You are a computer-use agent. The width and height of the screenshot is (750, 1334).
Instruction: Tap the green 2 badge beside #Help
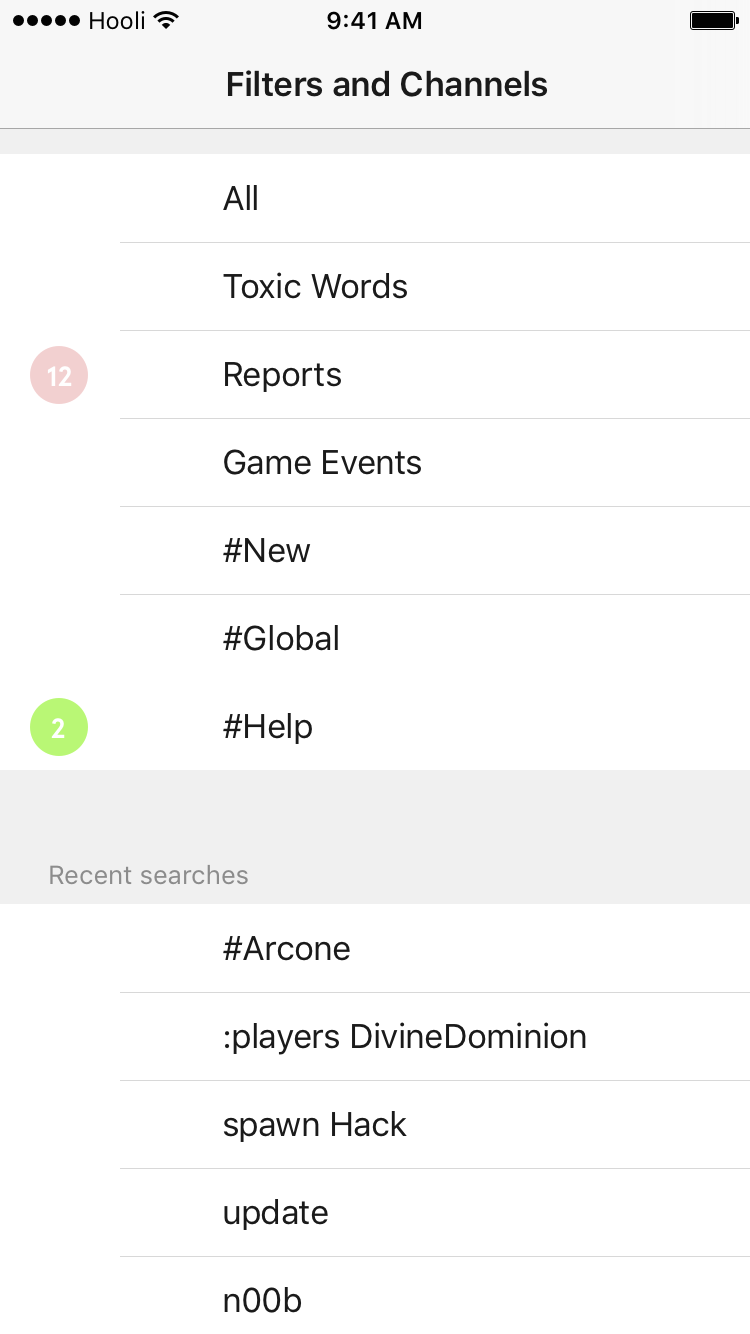(x=59, y=727)
